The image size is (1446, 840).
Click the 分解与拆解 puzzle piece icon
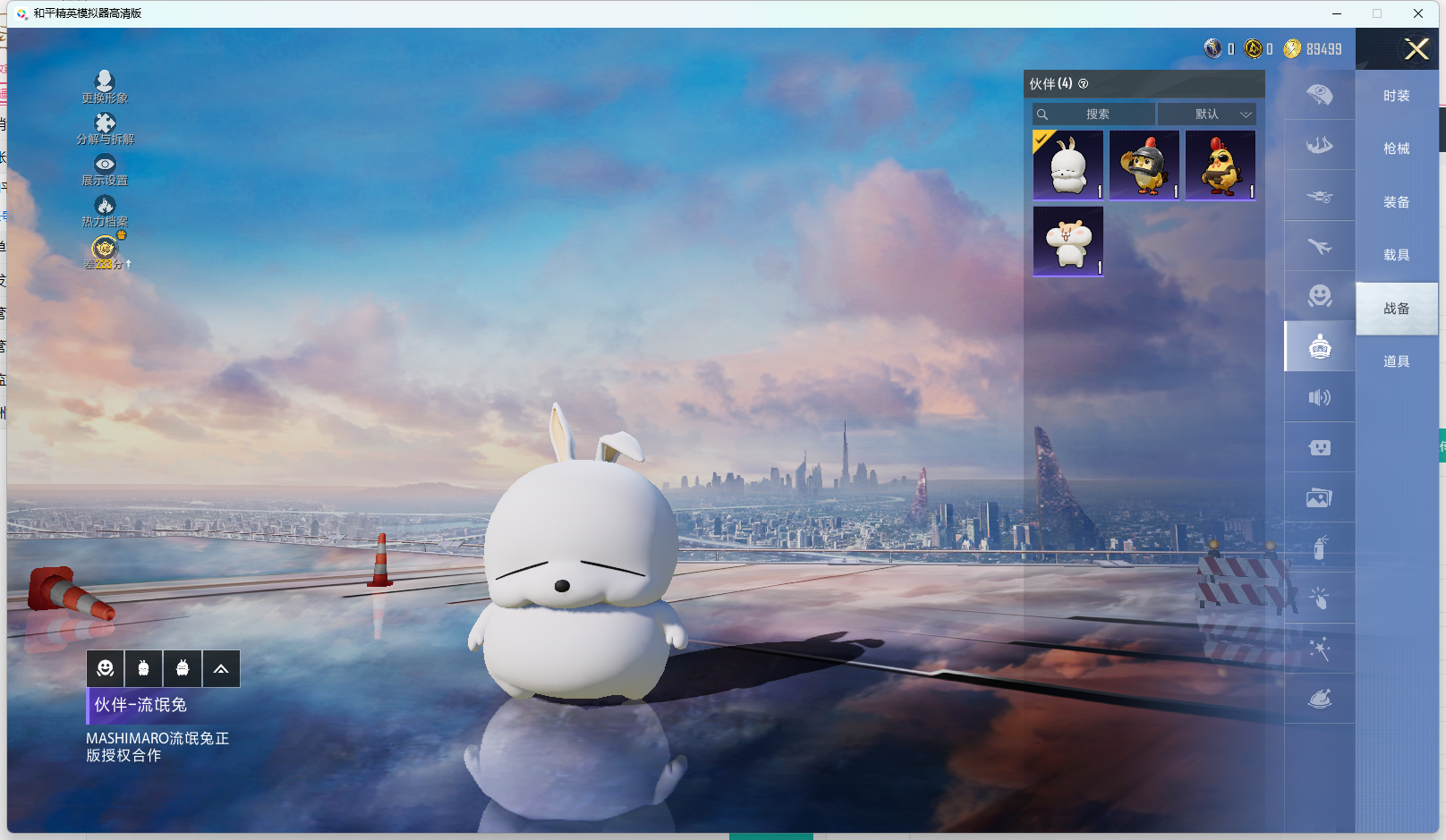pyautogui.click(x=105, y=124)
